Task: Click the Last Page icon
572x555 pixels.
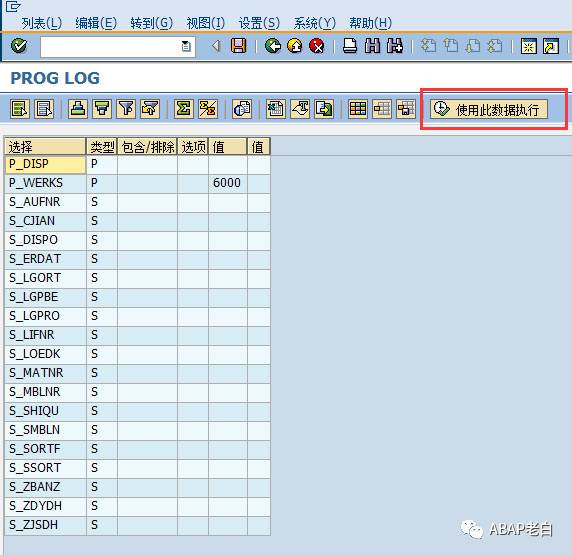Action: (495, 46)
